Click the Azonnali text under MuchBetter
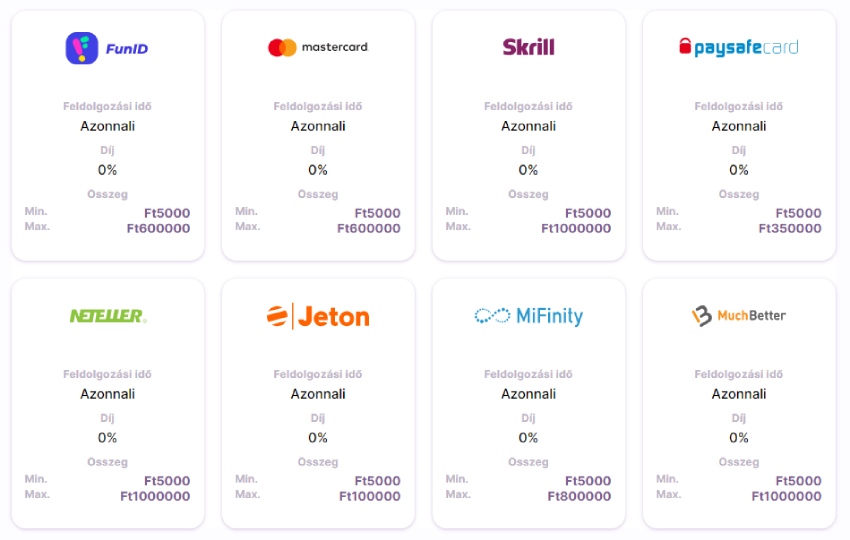This screenshot has width=850, height=540. 738,394
